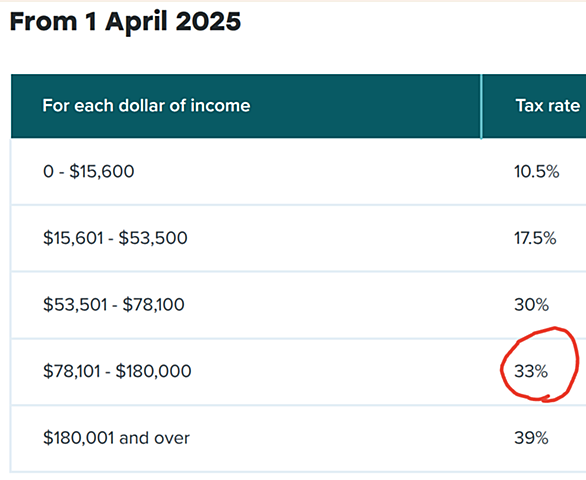
Task: Click the 'Tax rate' column header
Action: click(x=548, y=106)
